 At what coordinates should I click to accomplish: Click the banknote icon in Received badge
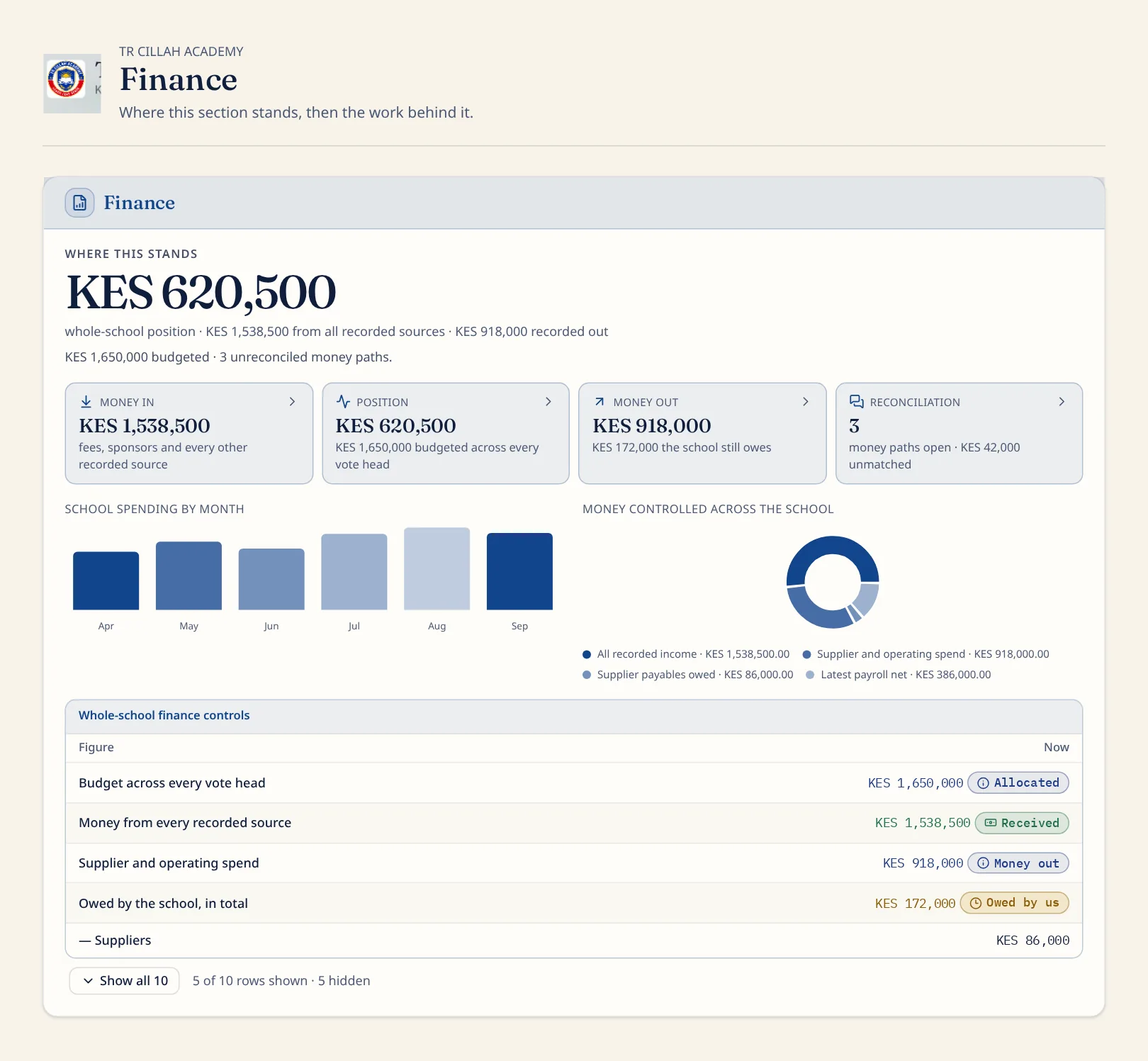point(991,823)
